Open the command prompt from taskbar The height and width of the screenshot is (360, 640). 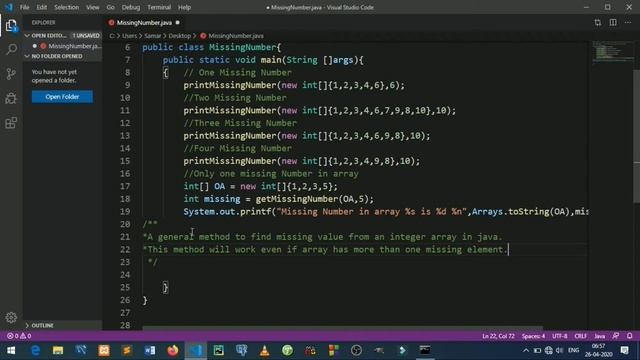[x=425, y=350]
